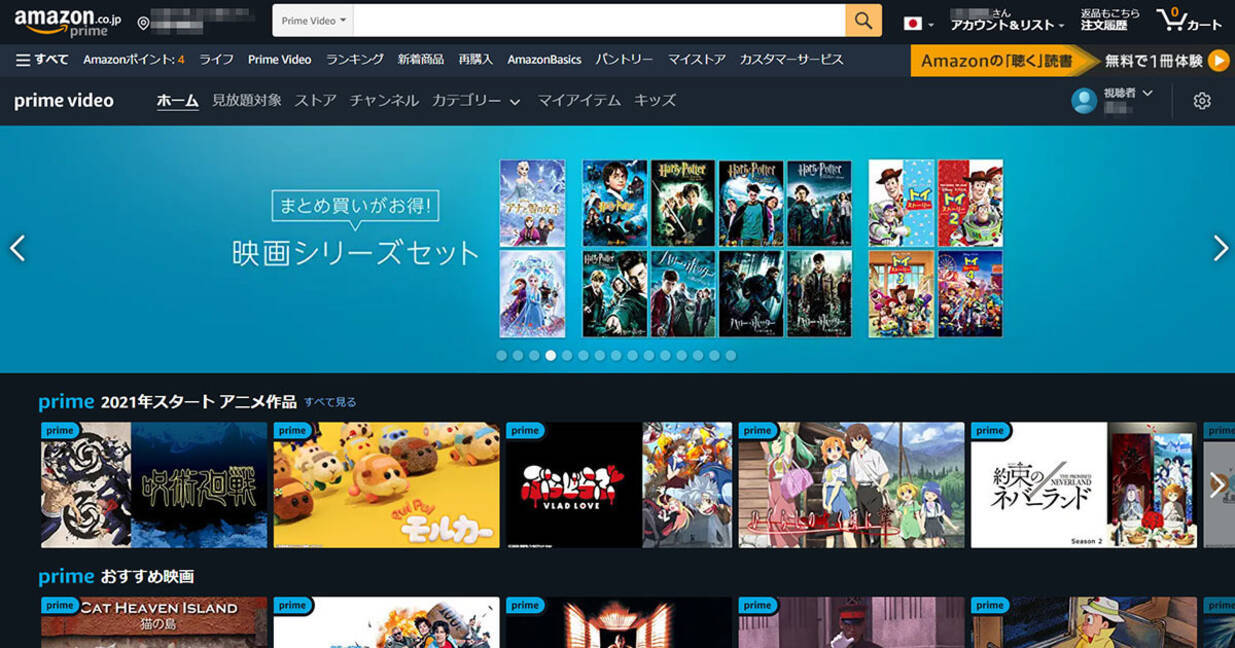
Task: Show the next hero banner slide
Action: tap(1220, 248)
